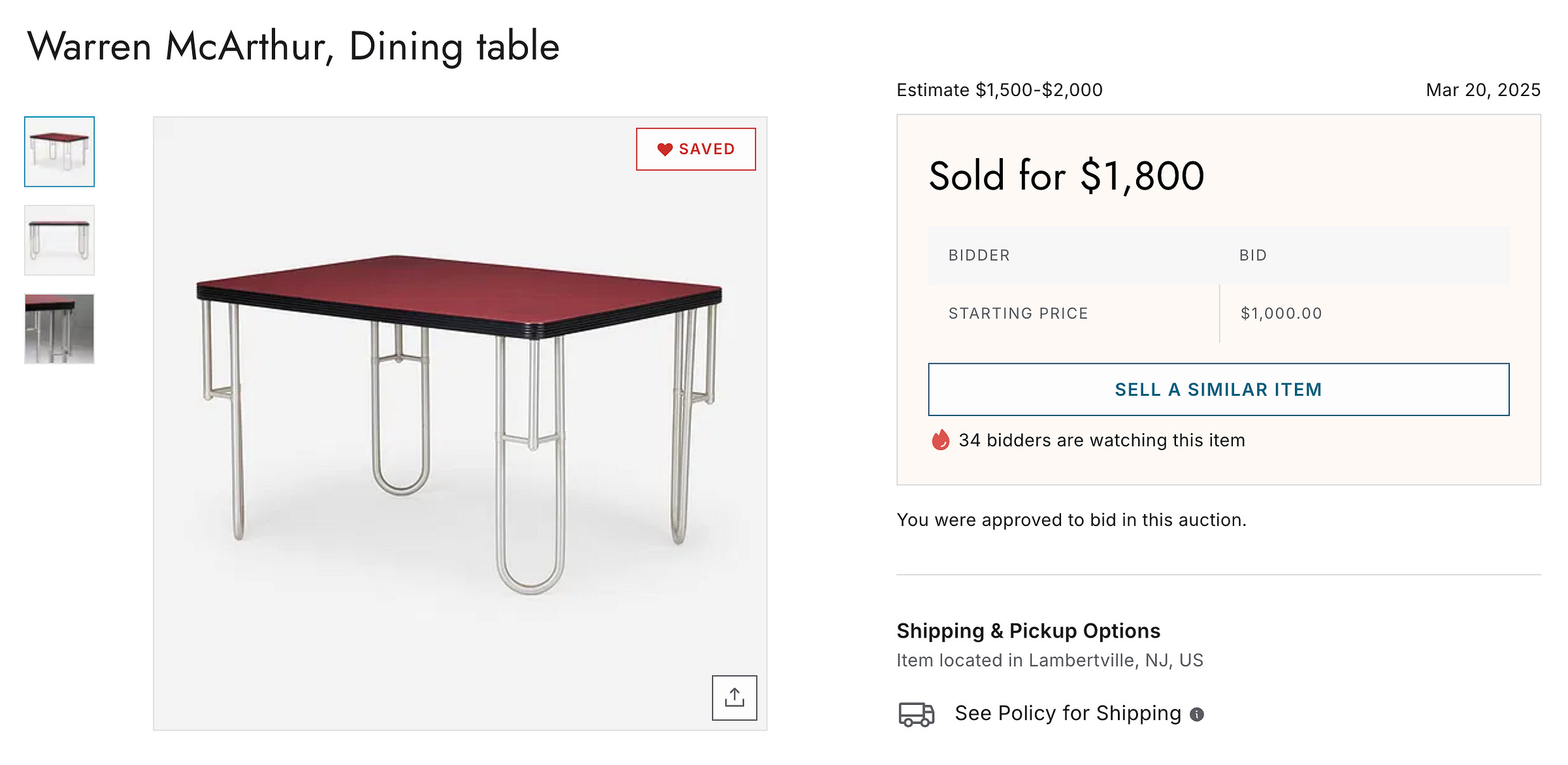Click the $1,000.00 starting bid amount
Viewport: 1568px width, 765px height.
tap(1281, 314)
